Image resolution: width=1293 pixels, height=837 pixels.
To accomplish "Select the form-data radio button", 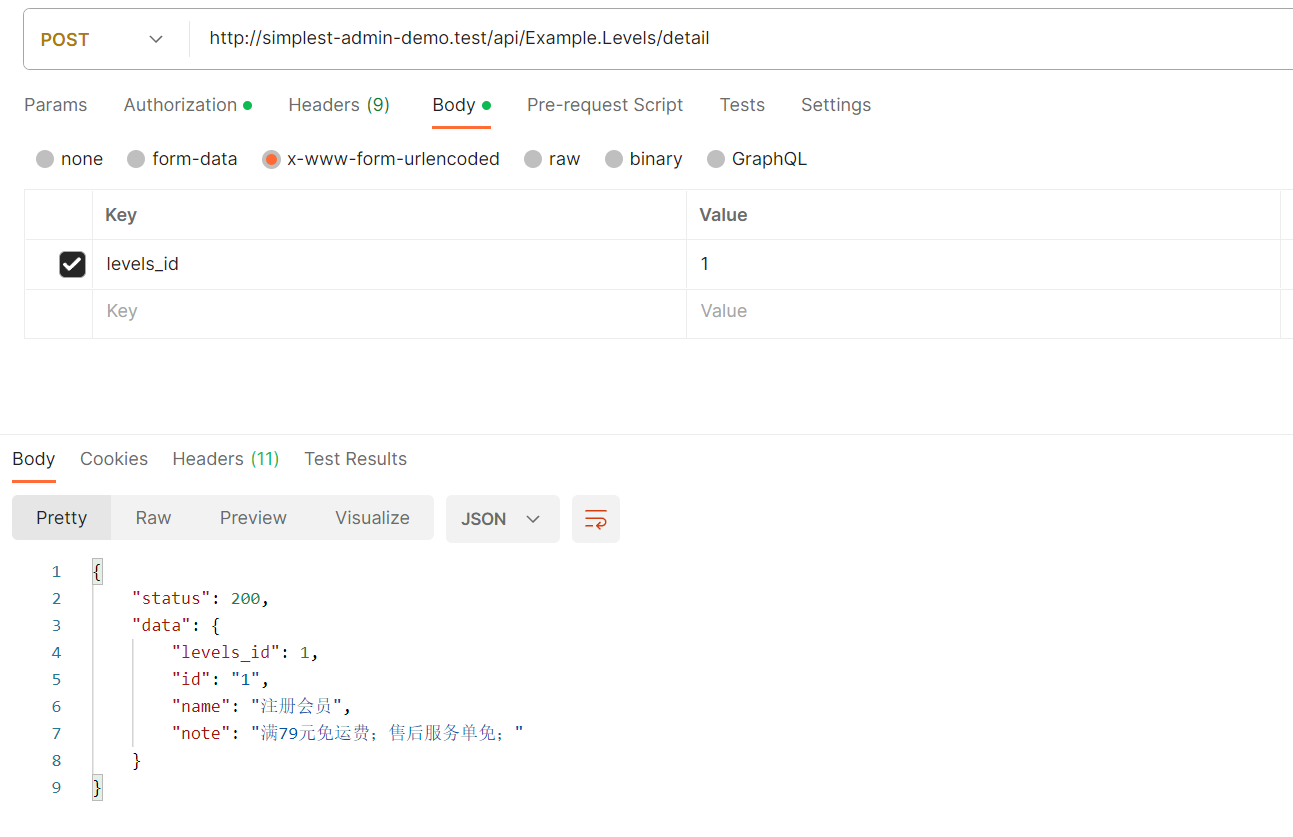I will click(x=136, y=159).
